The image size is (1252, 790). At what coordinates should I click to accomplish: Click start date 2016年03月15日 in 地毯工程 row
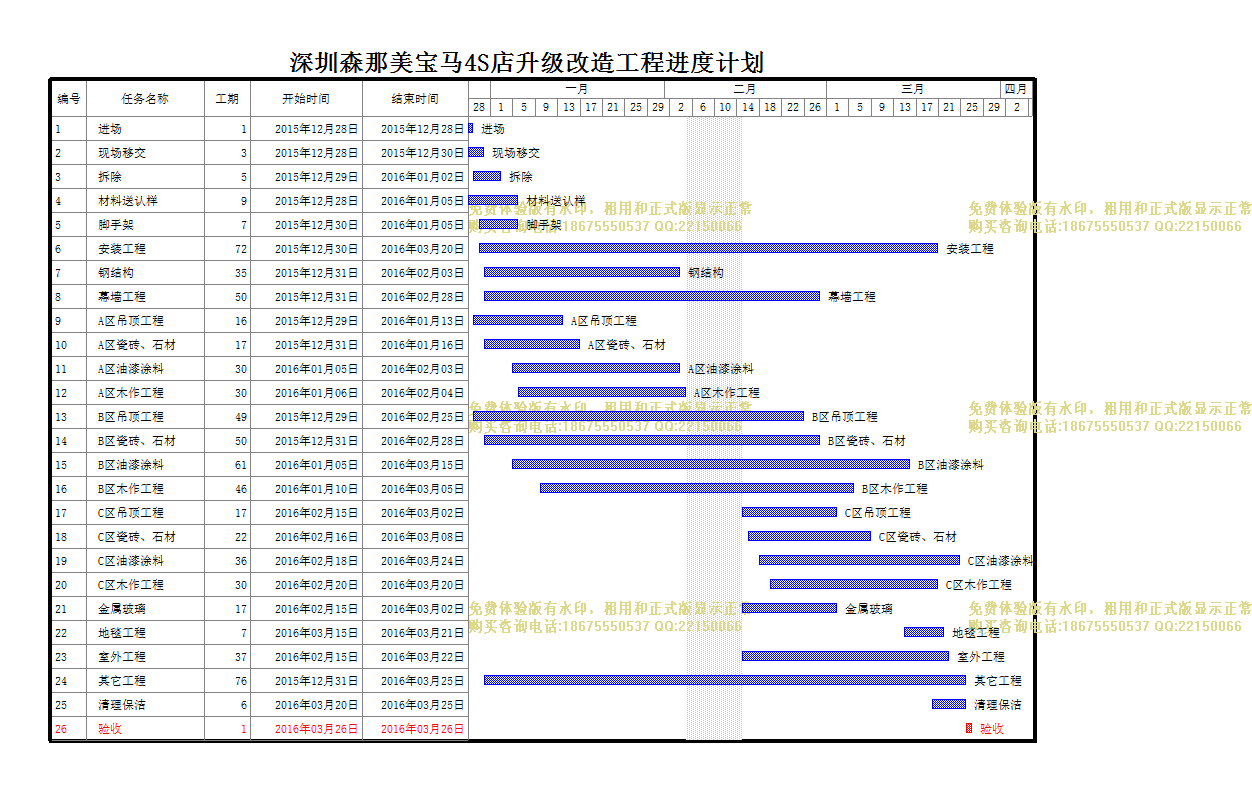[x=316, y=633]
